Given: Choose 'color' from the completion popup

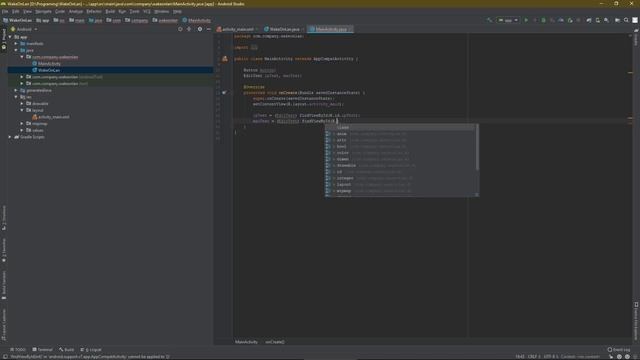Looking at the screenshot, I should click(x=400, y=153).
